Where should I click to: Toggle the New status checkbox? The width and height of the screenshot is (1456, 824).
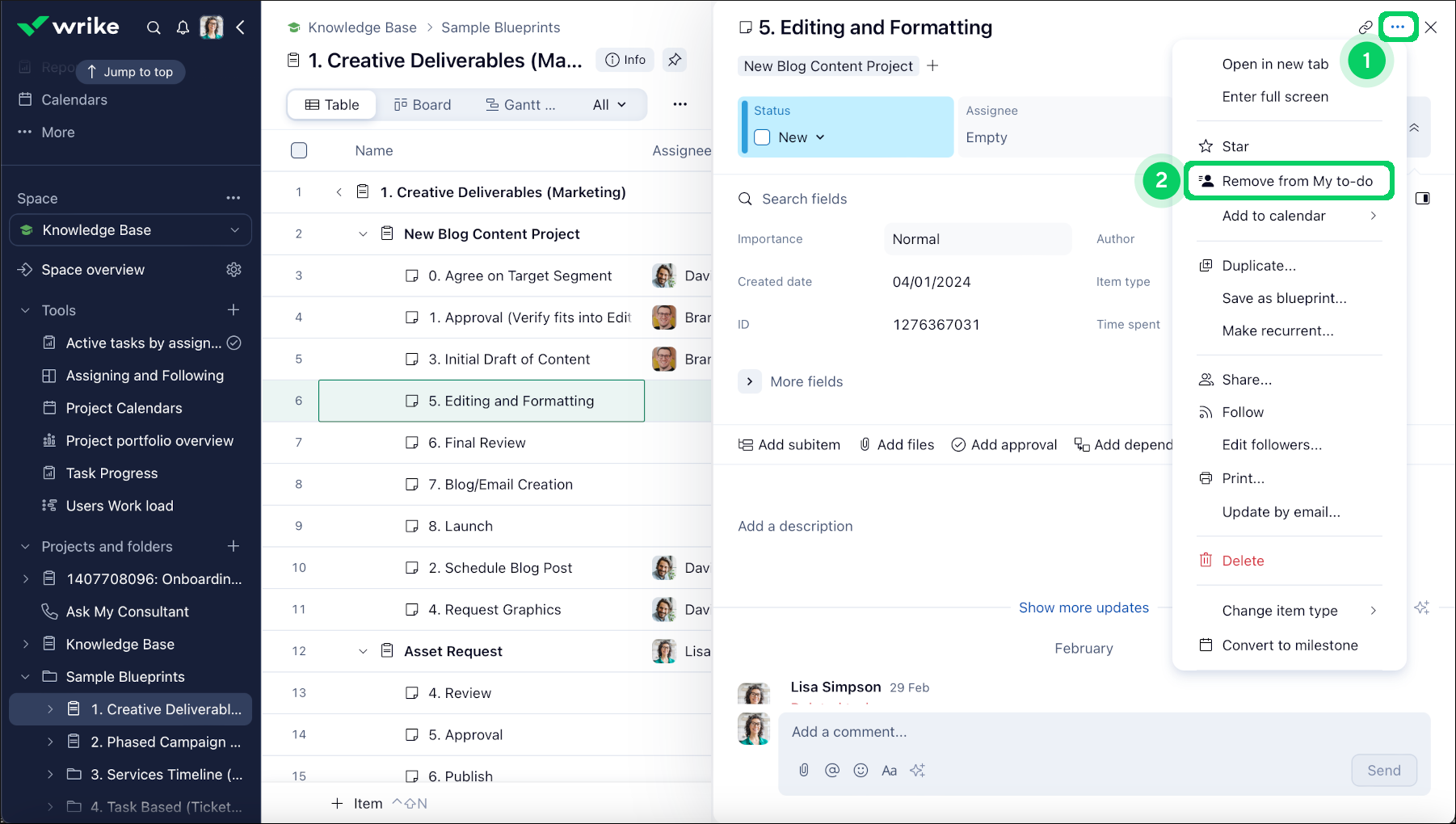point(762,137)
